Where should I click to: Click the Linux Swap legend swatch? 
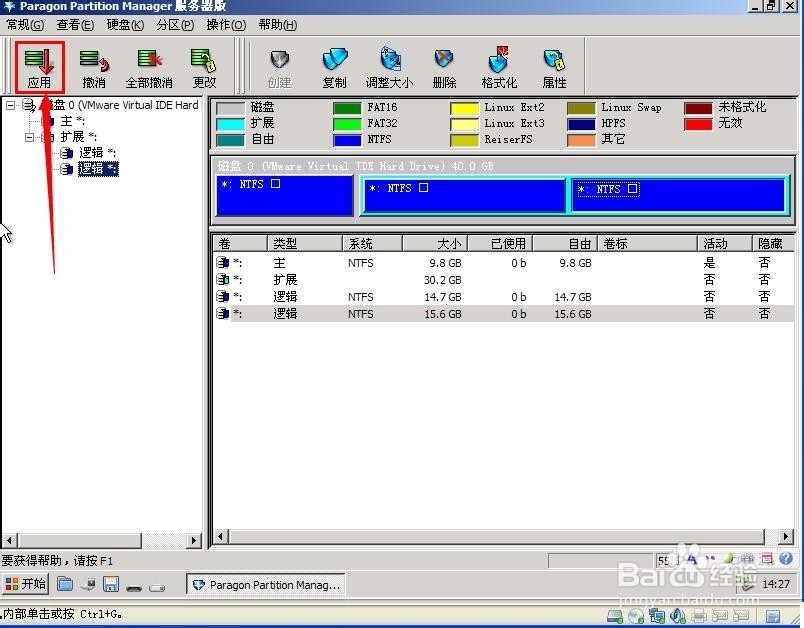point(581,108)
